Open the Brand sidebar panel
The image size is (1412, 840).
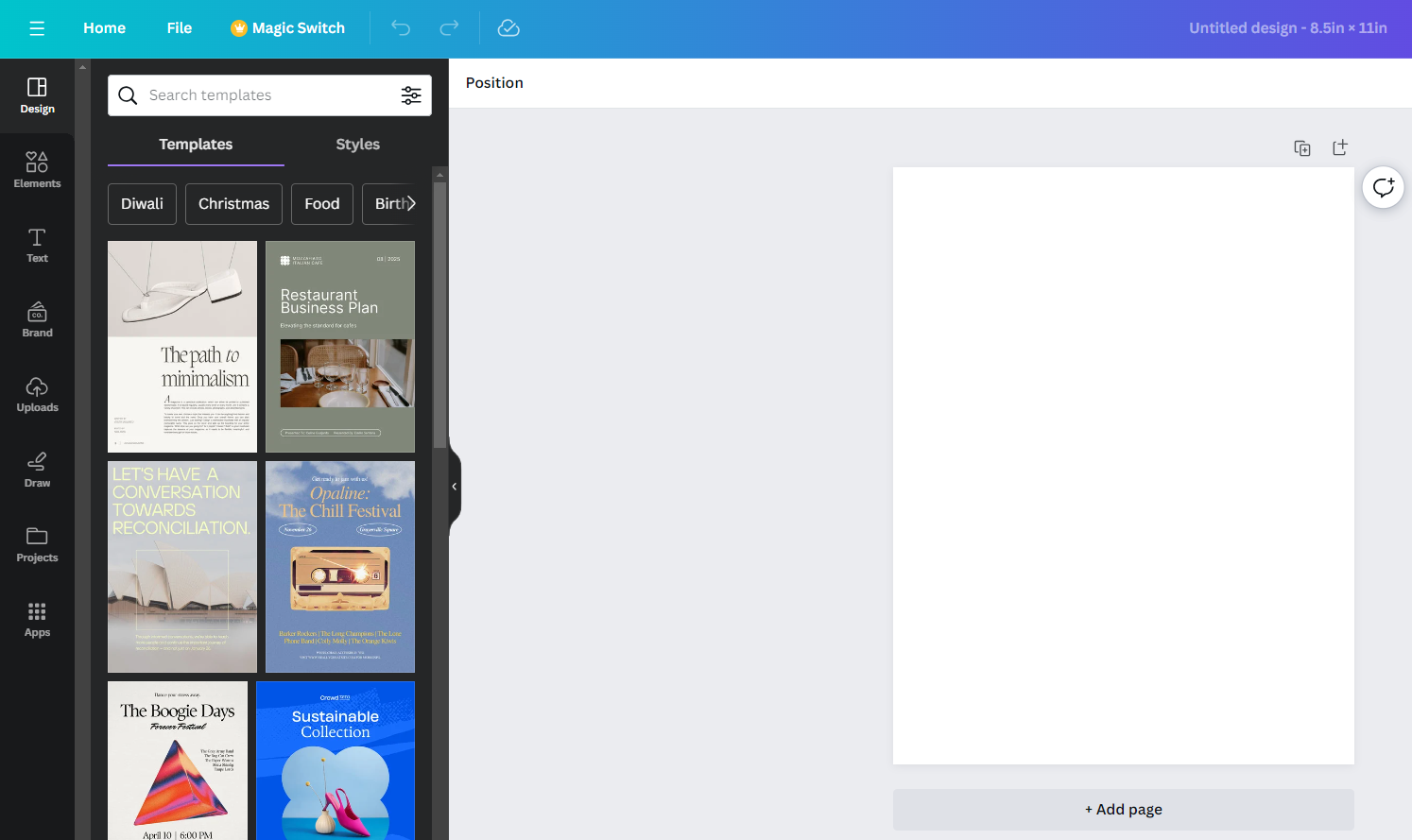(37, 320)
